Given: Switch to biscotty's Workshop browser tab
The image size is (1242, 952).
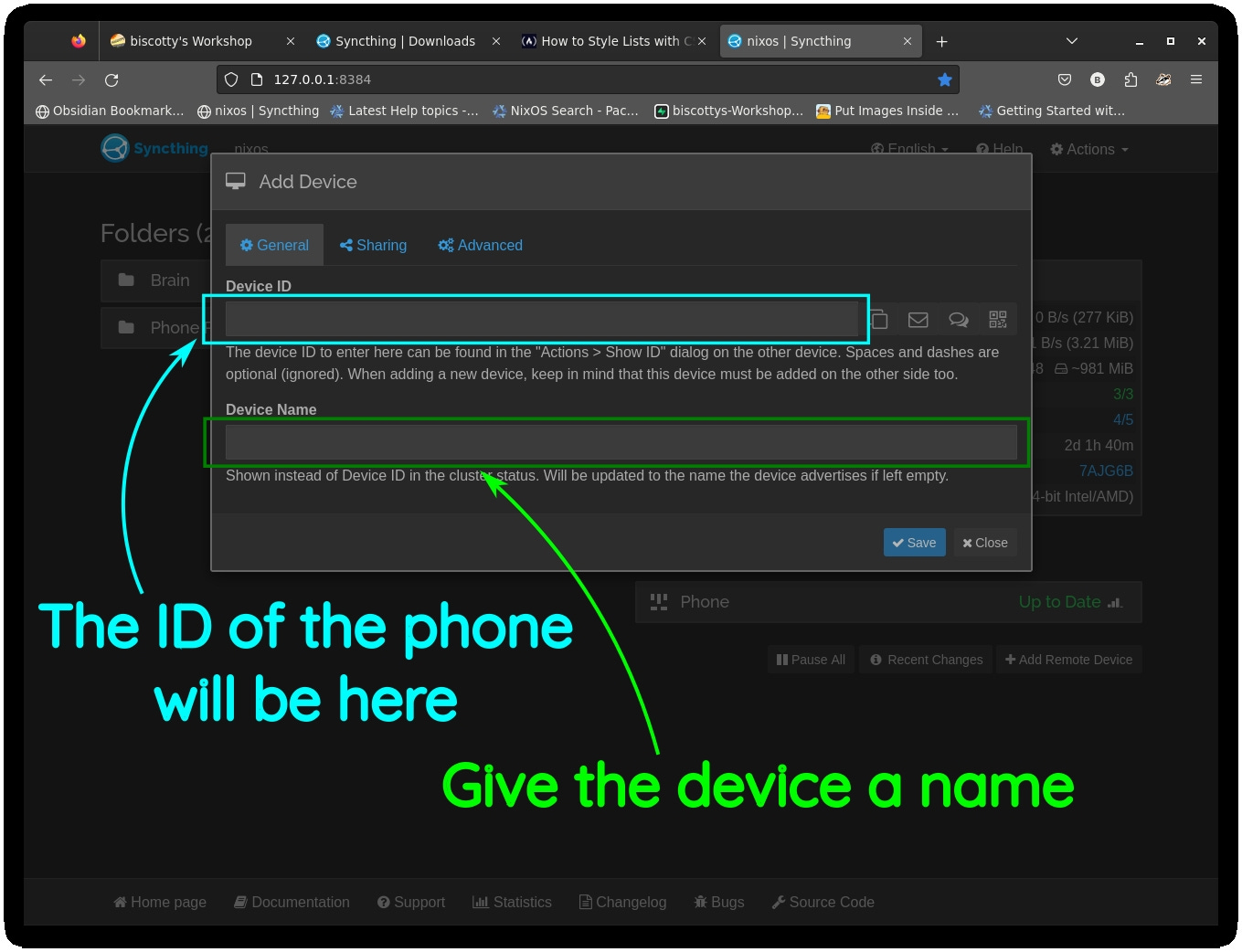Looking at the screenshot, I should click(190, 41).
